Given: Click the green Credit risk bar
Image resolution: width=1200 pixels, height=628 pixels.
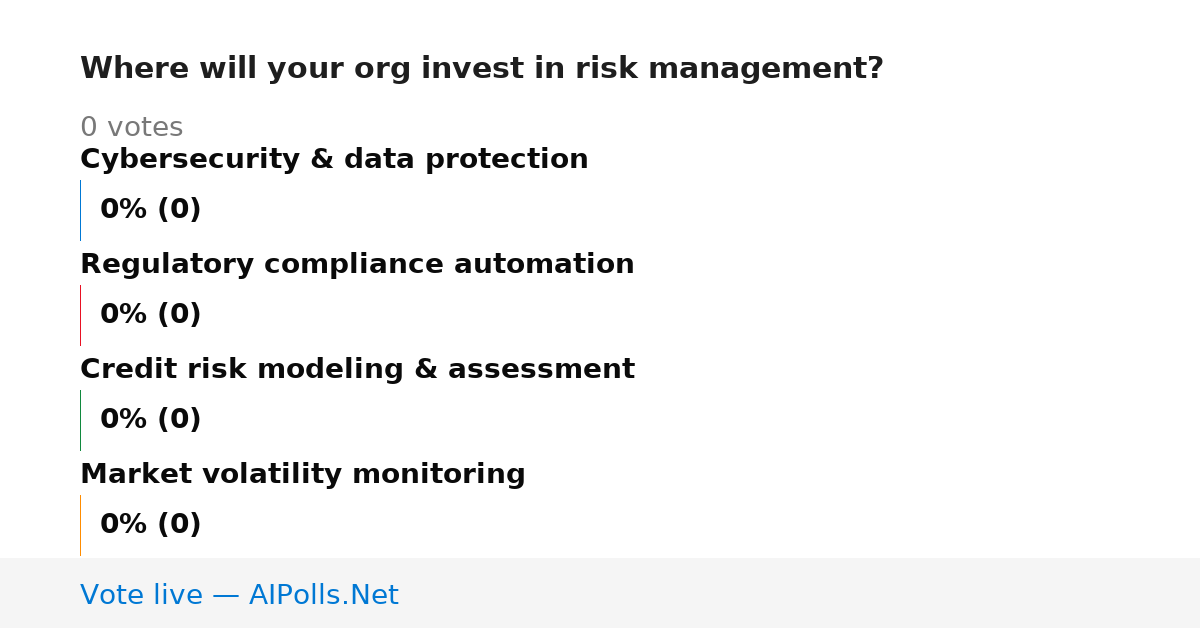Looking at the screenshot, I should pyautogui.click(x=80, y=420).
